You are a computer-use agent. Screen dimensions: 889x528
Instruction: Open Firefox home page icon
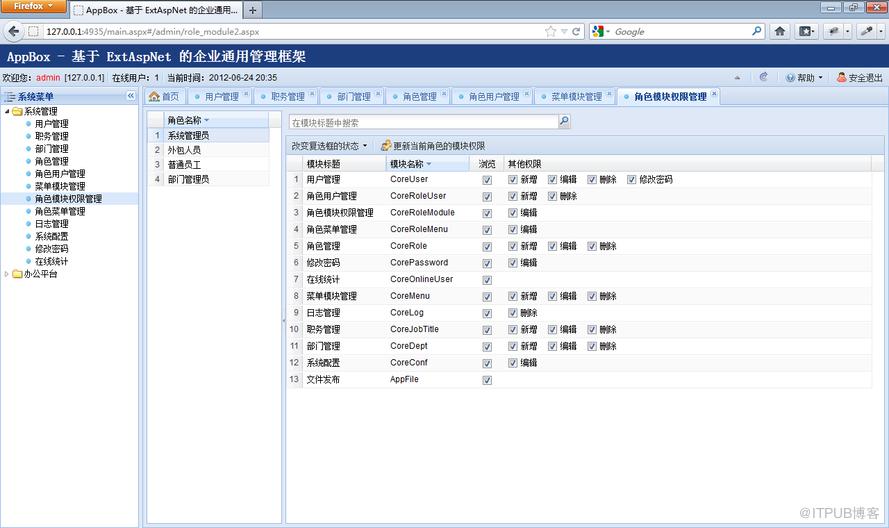[780, 31]
